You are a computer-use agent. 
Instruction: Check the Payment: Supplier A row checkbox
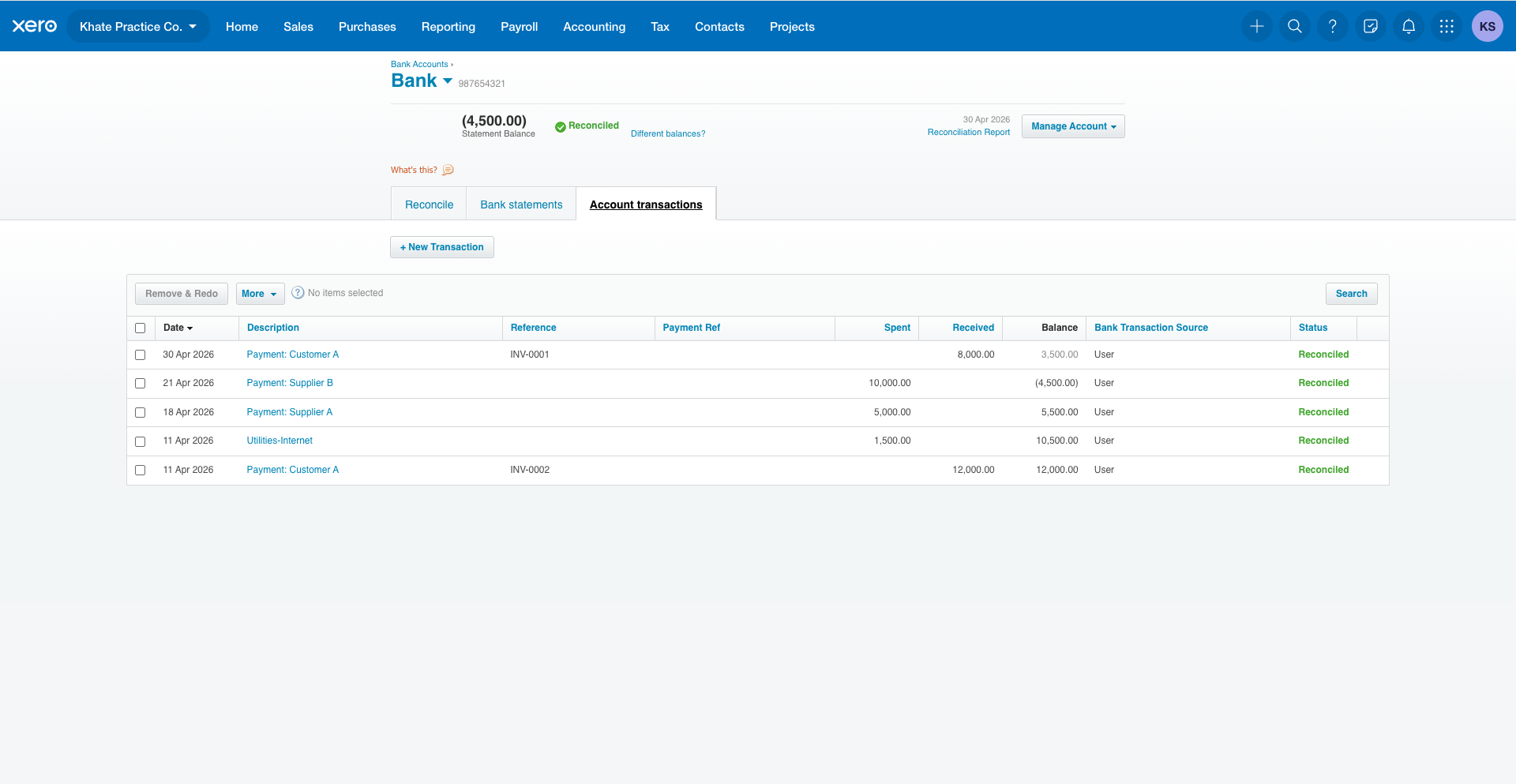tap(141, 412)
